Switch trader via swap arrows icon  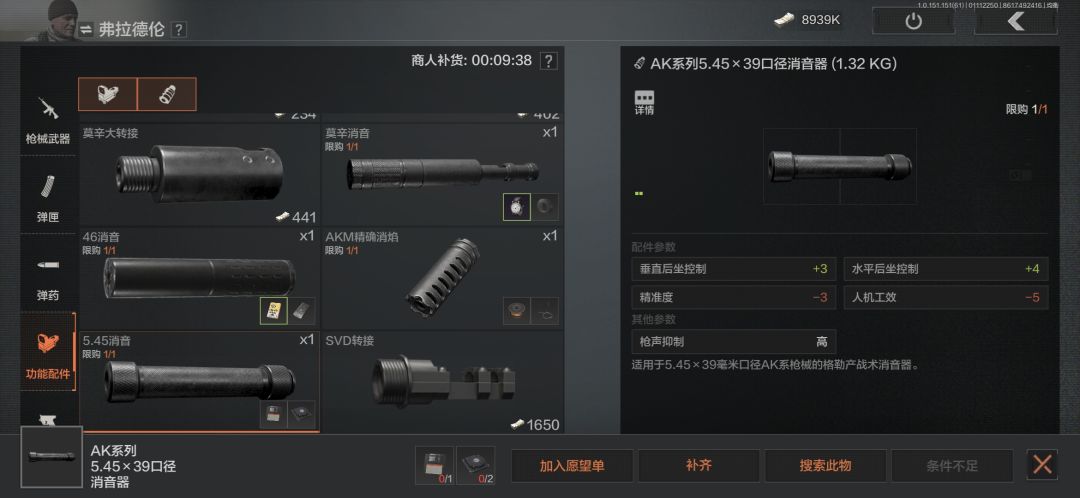pyautogui.click(x=86, y=30)
